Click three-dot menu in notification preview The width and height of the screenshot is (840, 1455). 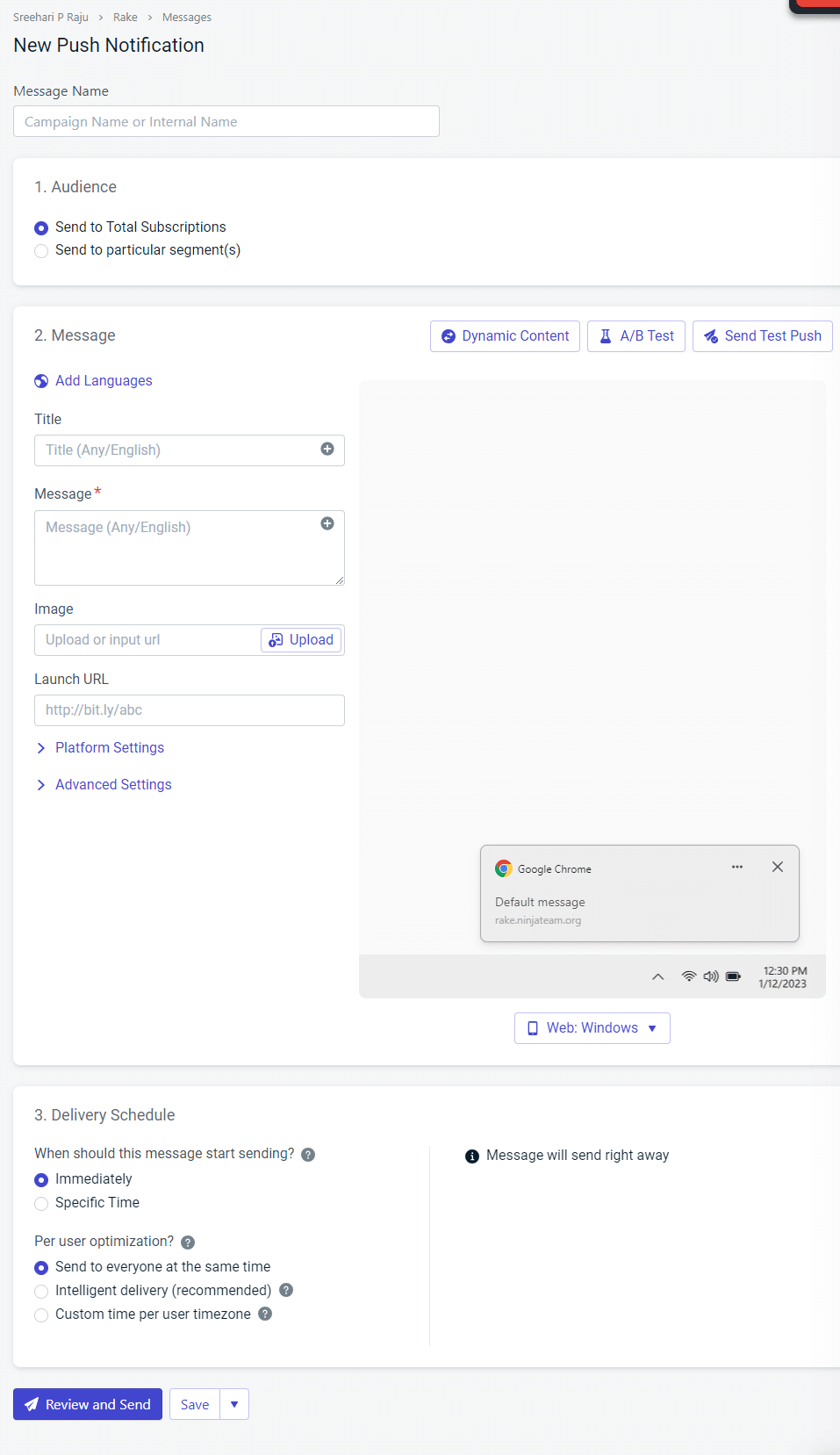pos(737,867)
